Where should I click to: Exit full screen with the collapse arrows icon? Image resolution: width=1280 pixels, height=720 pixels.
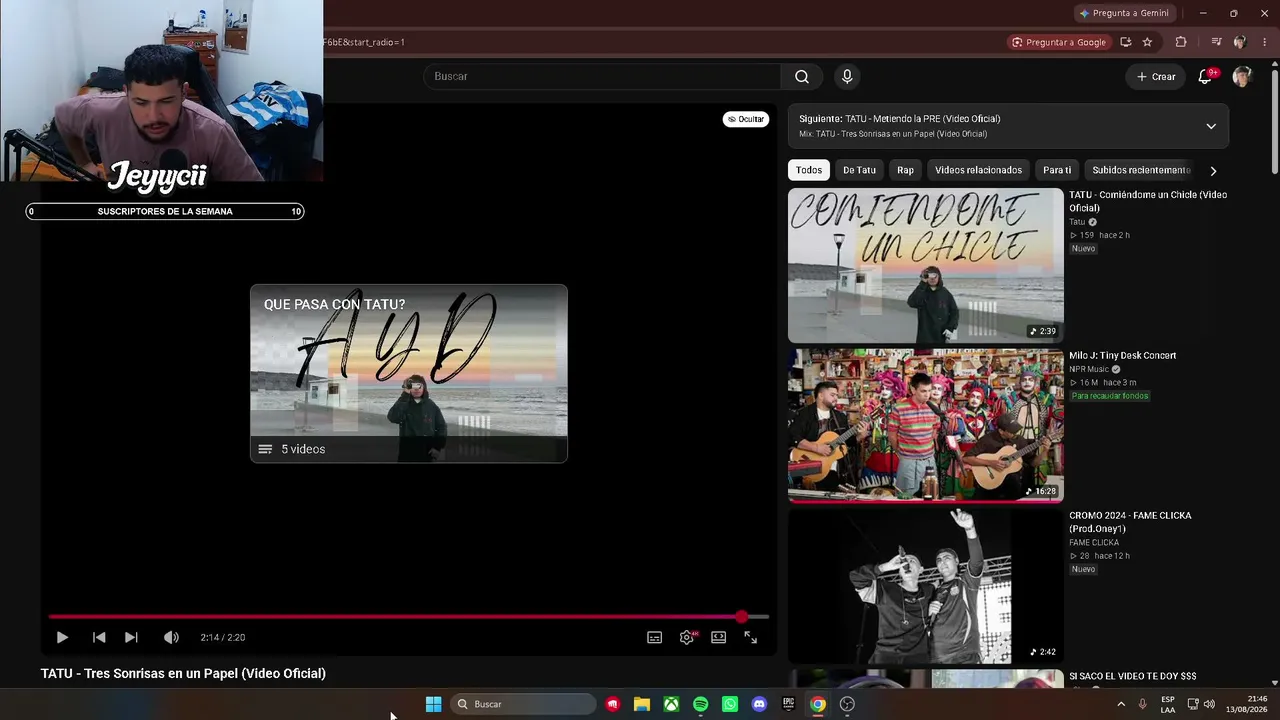click(x=750, y=637)
